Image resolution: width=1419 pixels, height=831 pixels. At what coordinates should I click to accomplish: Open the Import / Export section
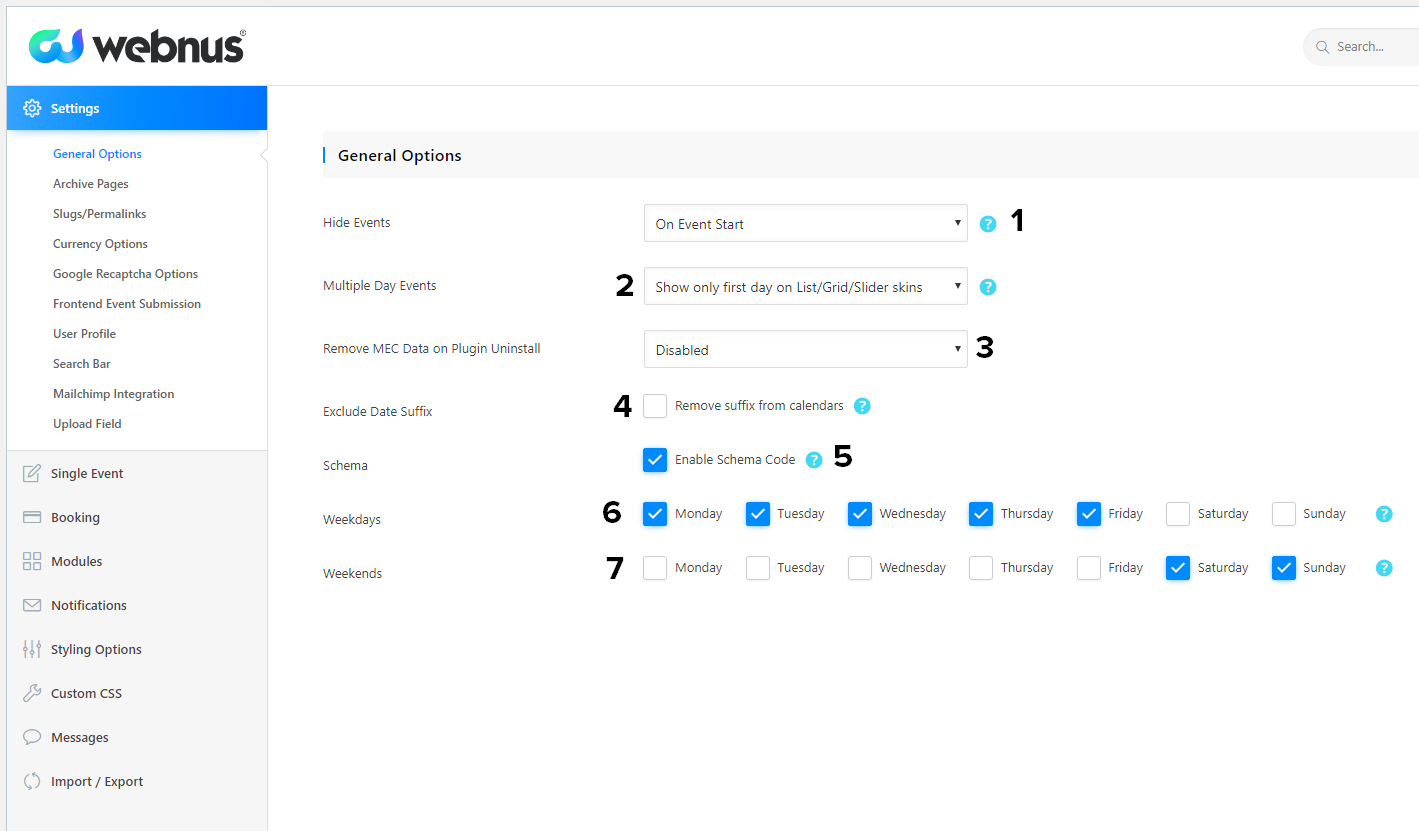point(137,781)
